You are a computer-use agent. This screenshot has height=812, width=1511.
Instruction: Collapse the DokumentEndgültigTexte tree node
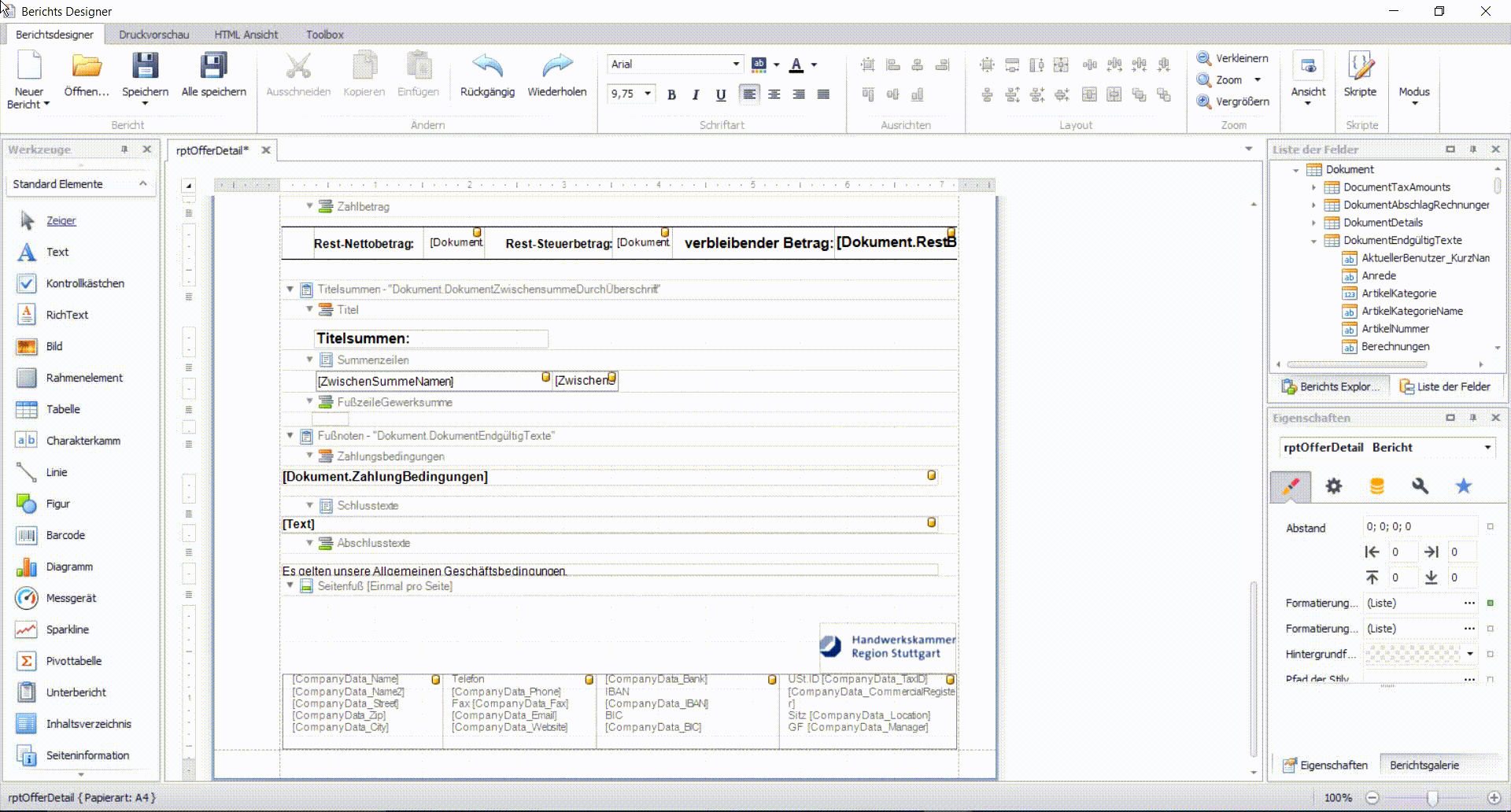point(1313,241)
